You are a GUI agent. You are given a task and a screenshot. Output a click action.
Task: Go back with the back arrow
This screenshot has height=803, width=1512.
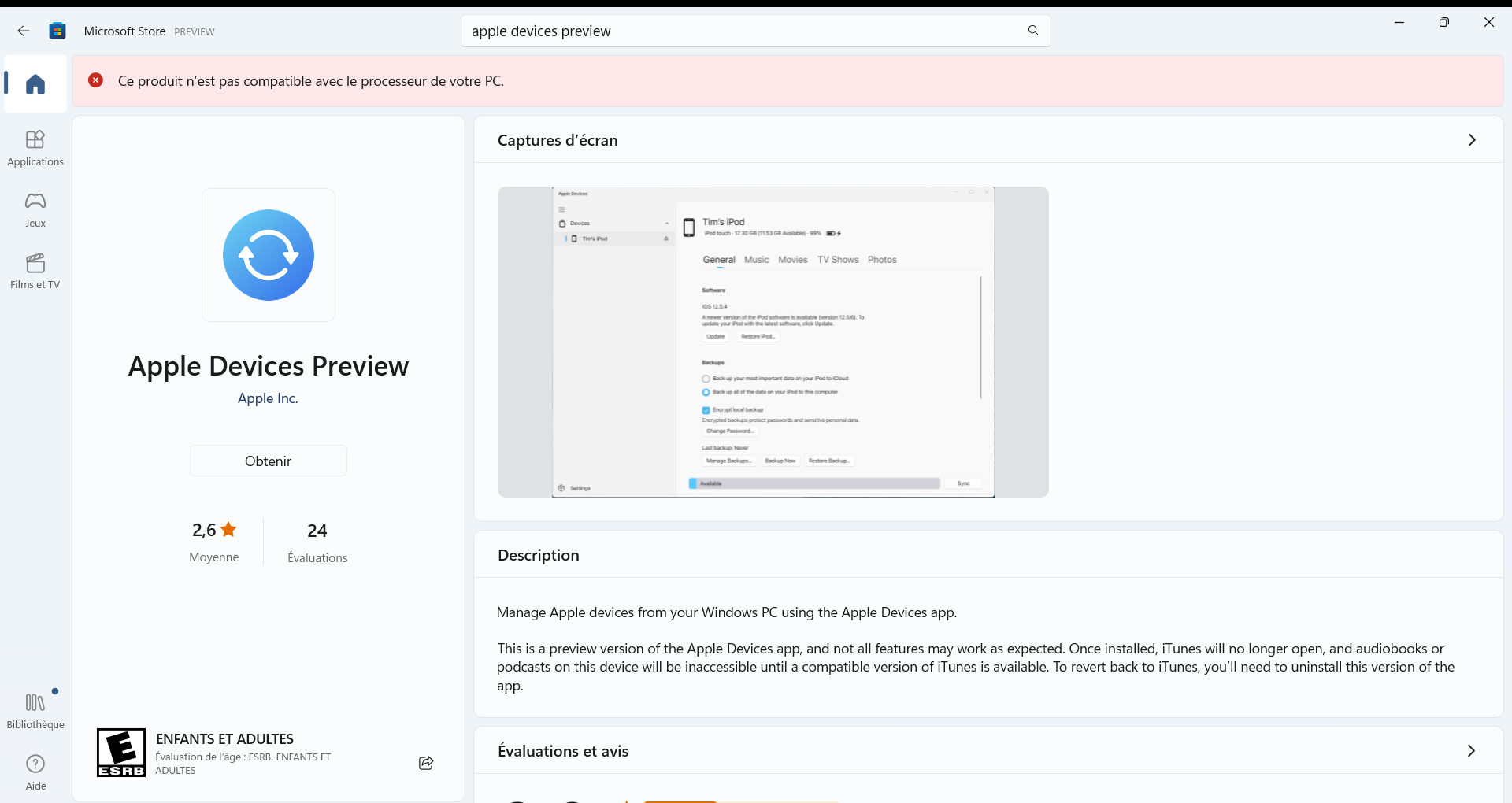[24, 31]
